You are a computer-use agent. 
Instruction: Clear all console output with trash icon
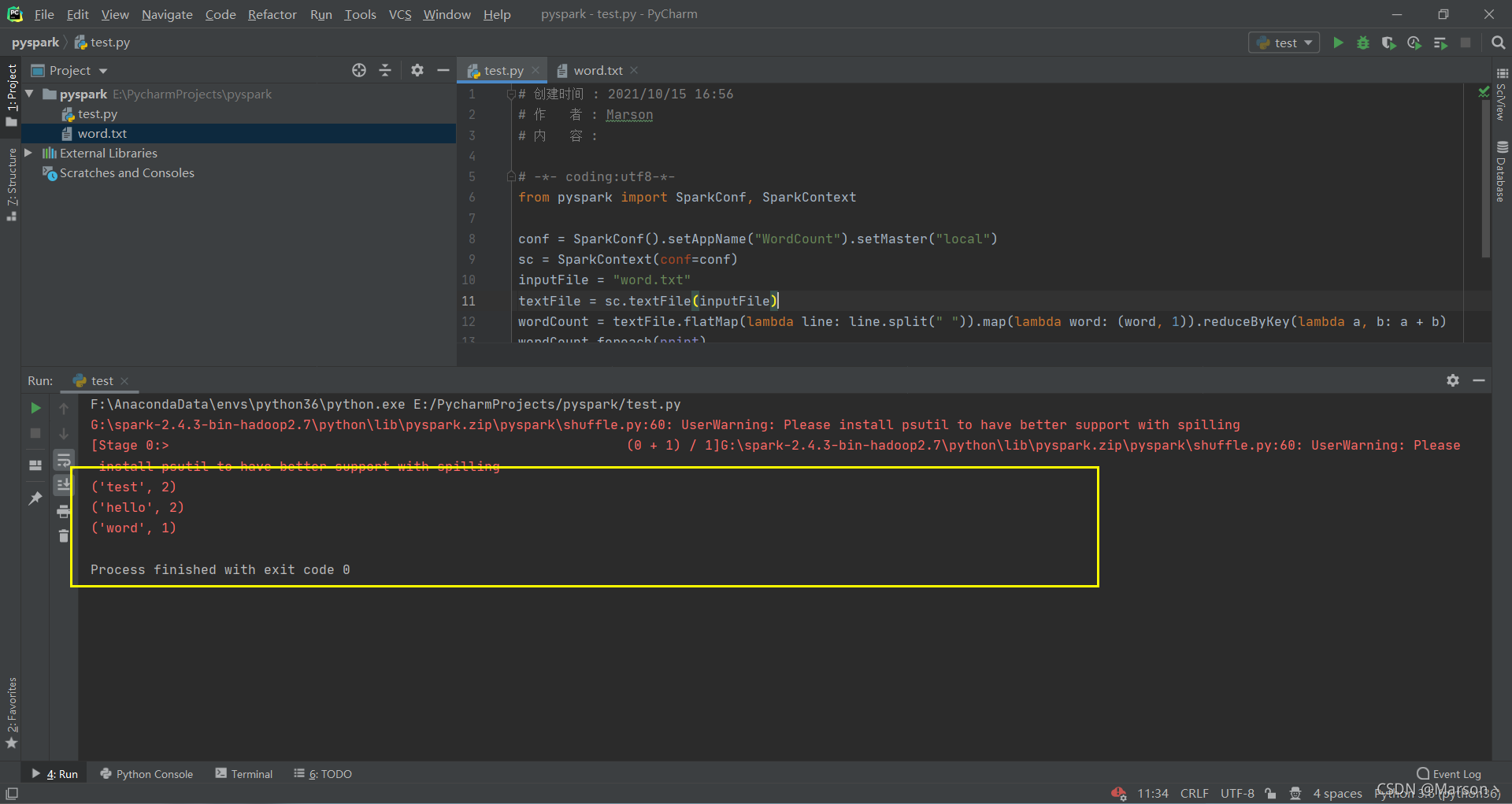[x=64, y=536]
